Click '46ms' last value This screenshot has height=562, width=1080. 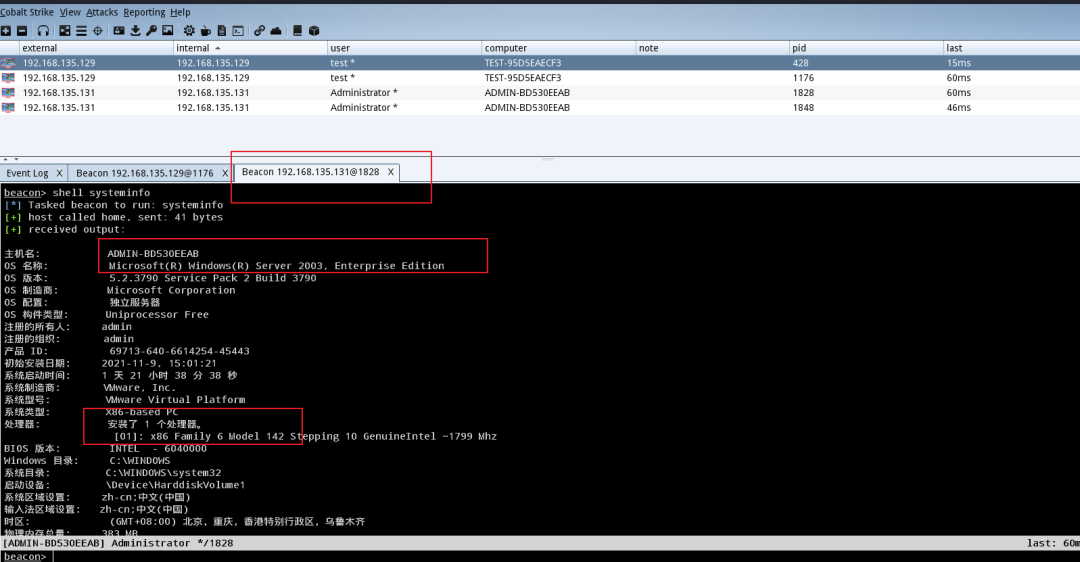(958, 107)
